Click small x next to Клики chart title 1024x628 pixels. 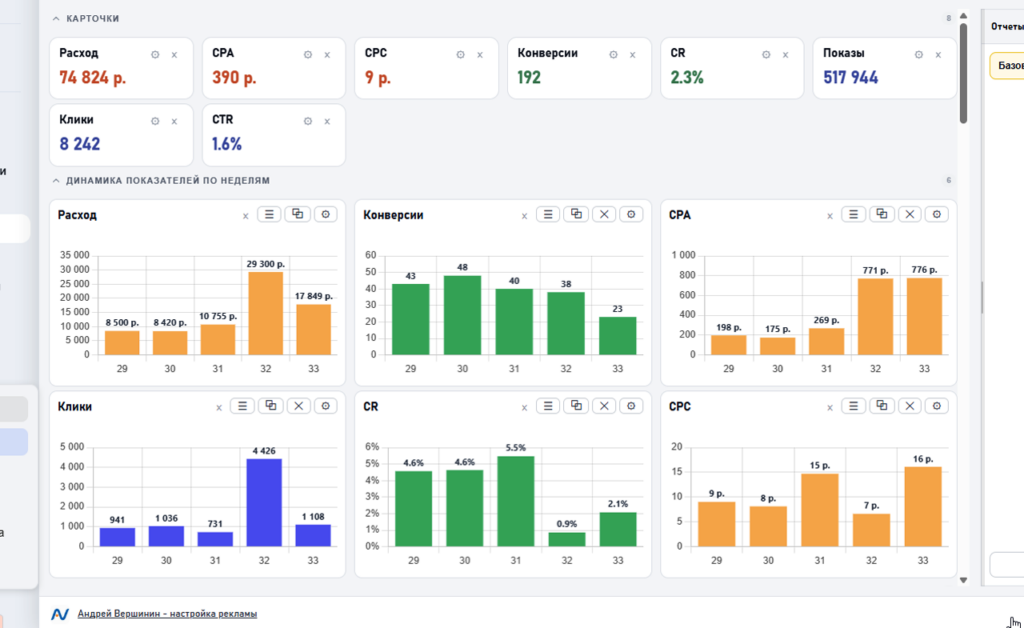tap(219, 408)
